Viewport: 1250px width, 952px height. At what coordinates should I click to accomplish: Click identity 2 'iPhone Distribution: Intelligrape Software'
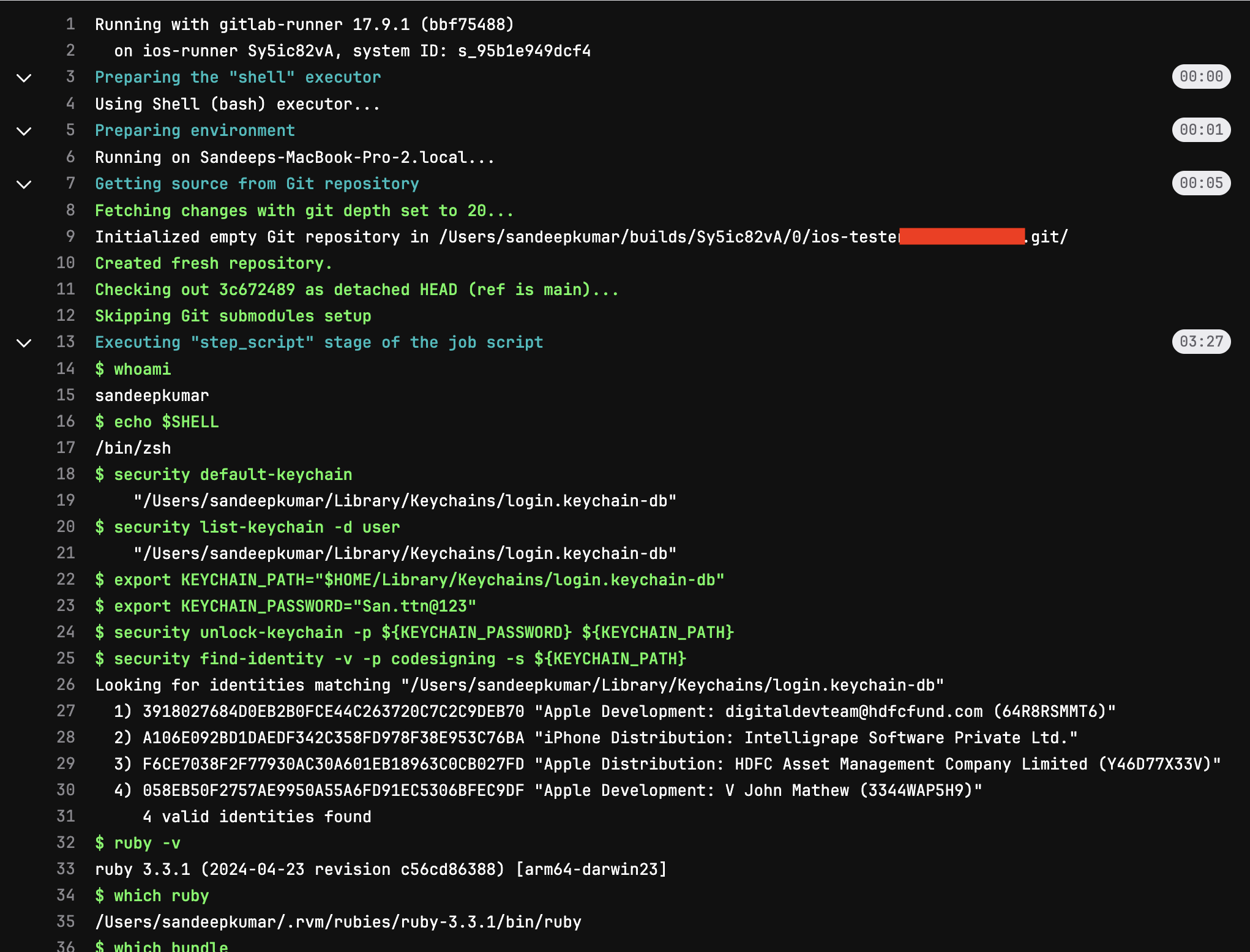click(596, 738)
